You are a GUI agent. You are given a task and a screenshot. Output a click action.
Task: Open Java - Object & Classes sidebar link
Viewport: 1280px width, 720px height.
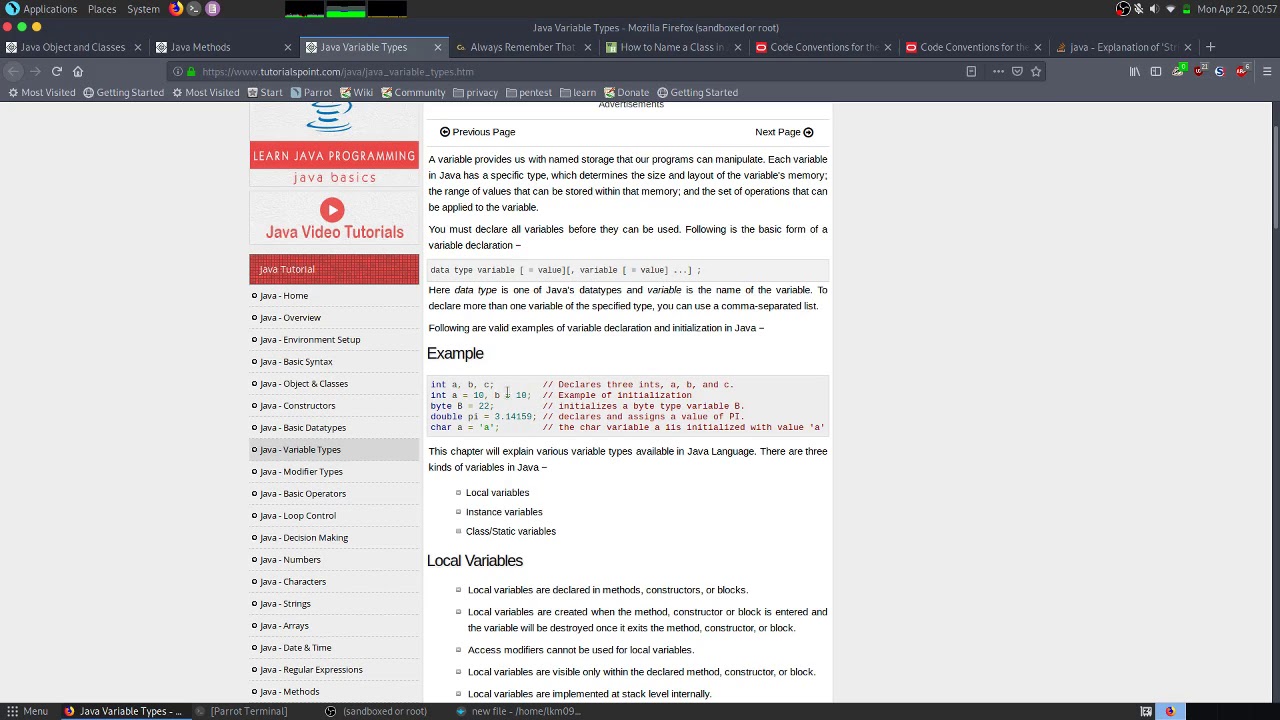point(304,384)
